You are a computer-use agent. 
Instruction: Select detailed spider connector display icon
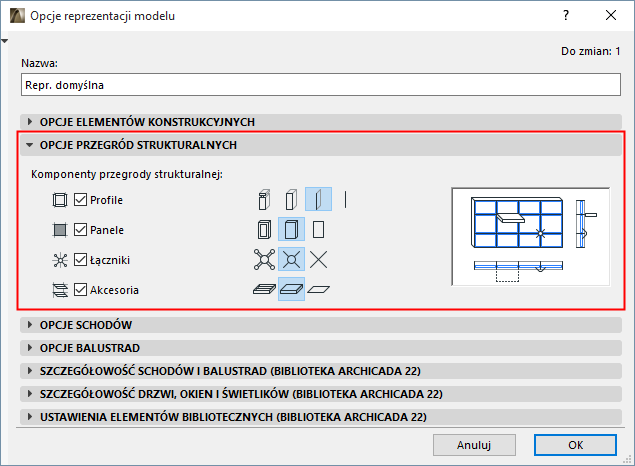point(264,260)
